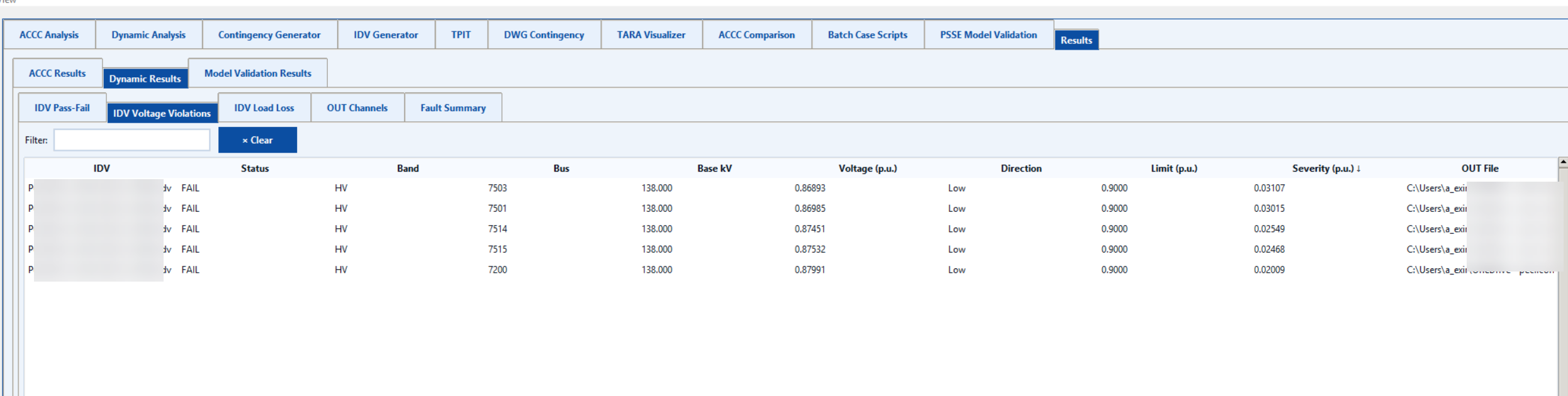The width and height of the screenshot is (1568, 396).
Task: Select bus 7501 cell
Action: (x=498, y=208)
